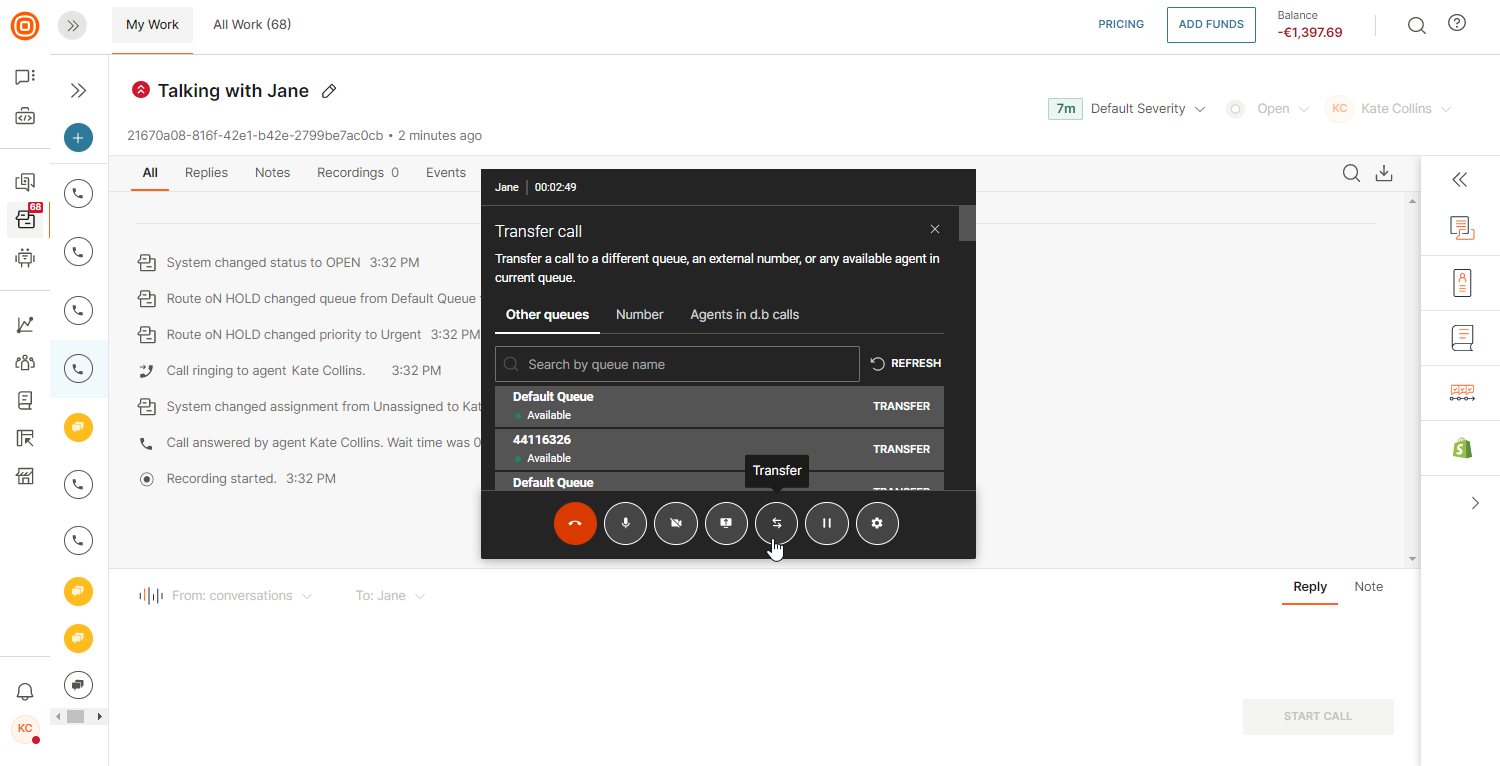Image resolution: width=1500 pixels, height=766 pixels.
Task: Transfer call to queue 44116326
Action: tap(901, 449)
